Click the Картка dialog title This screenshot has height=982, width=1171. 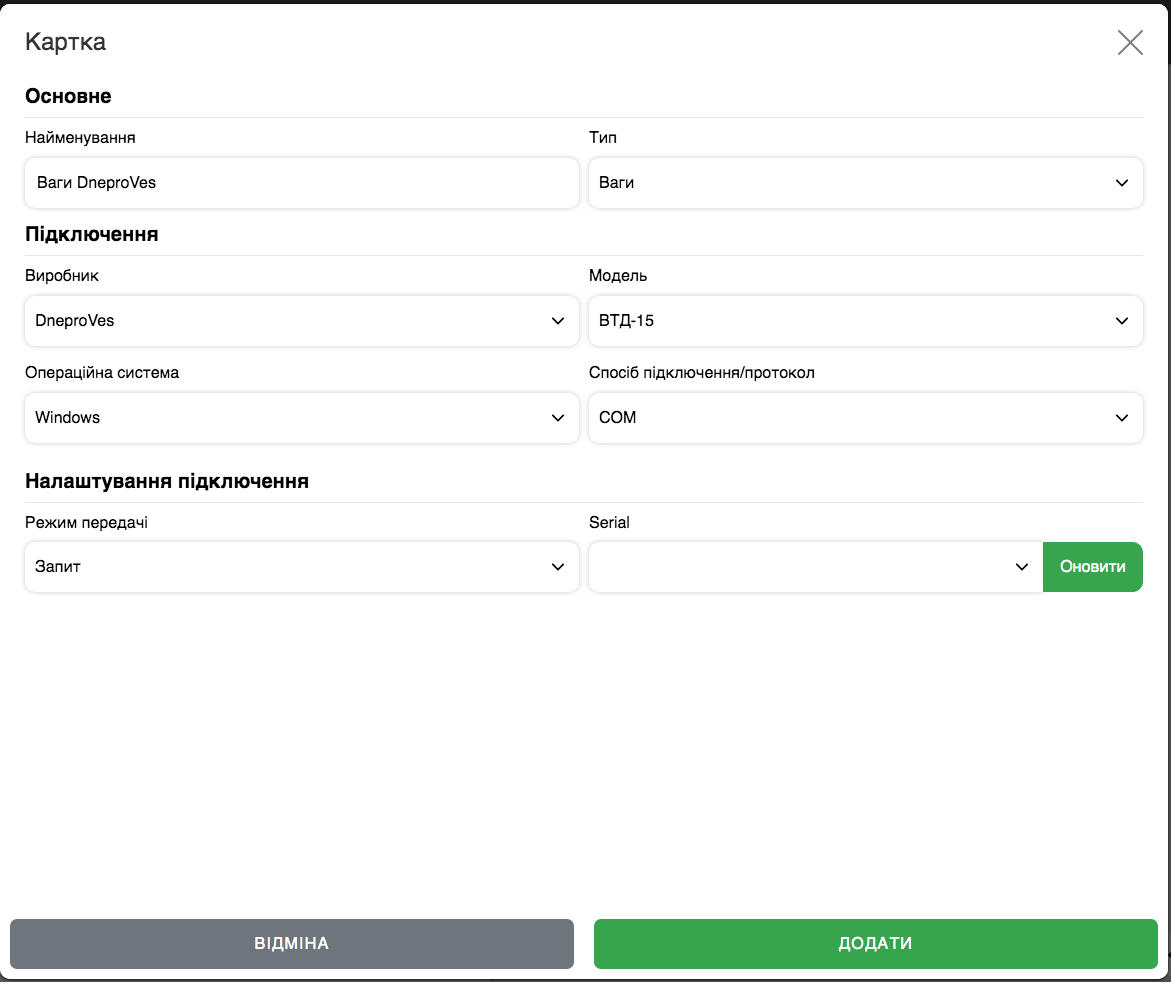pos(65,42)
